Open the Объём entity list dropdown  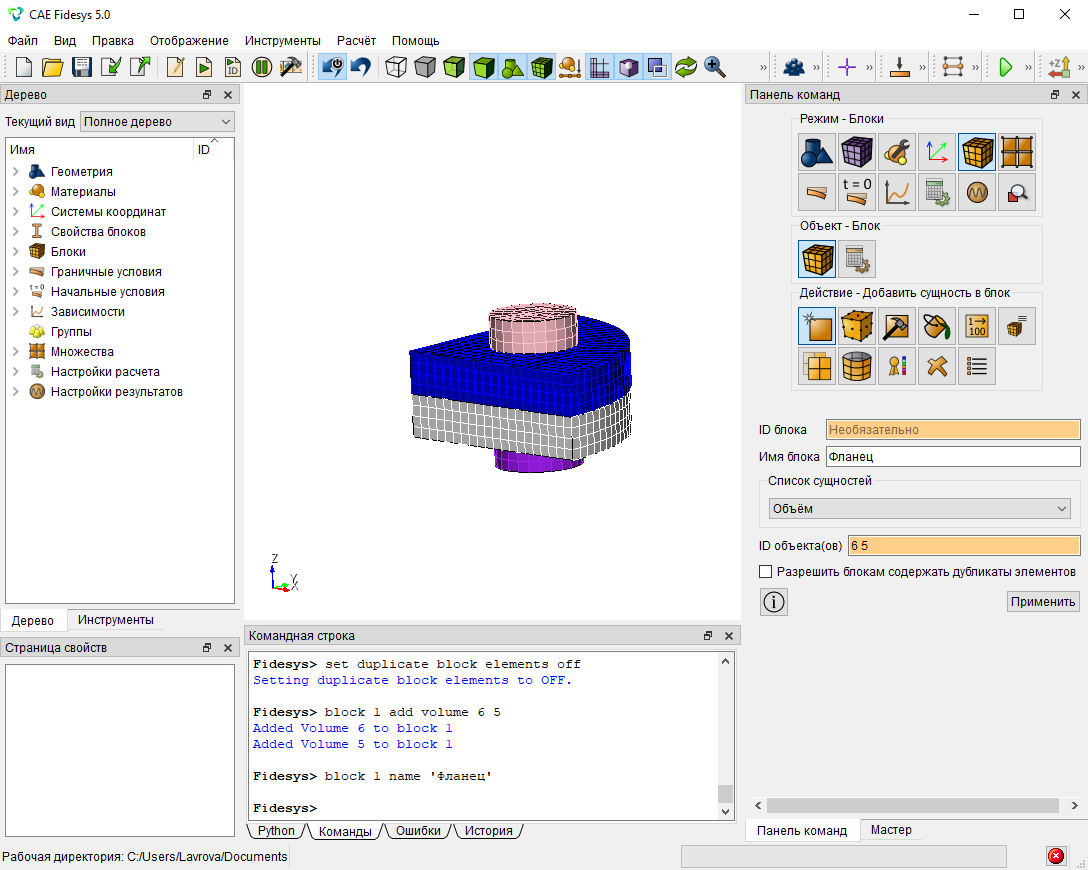pyautogui.click(x=919, y=509)
